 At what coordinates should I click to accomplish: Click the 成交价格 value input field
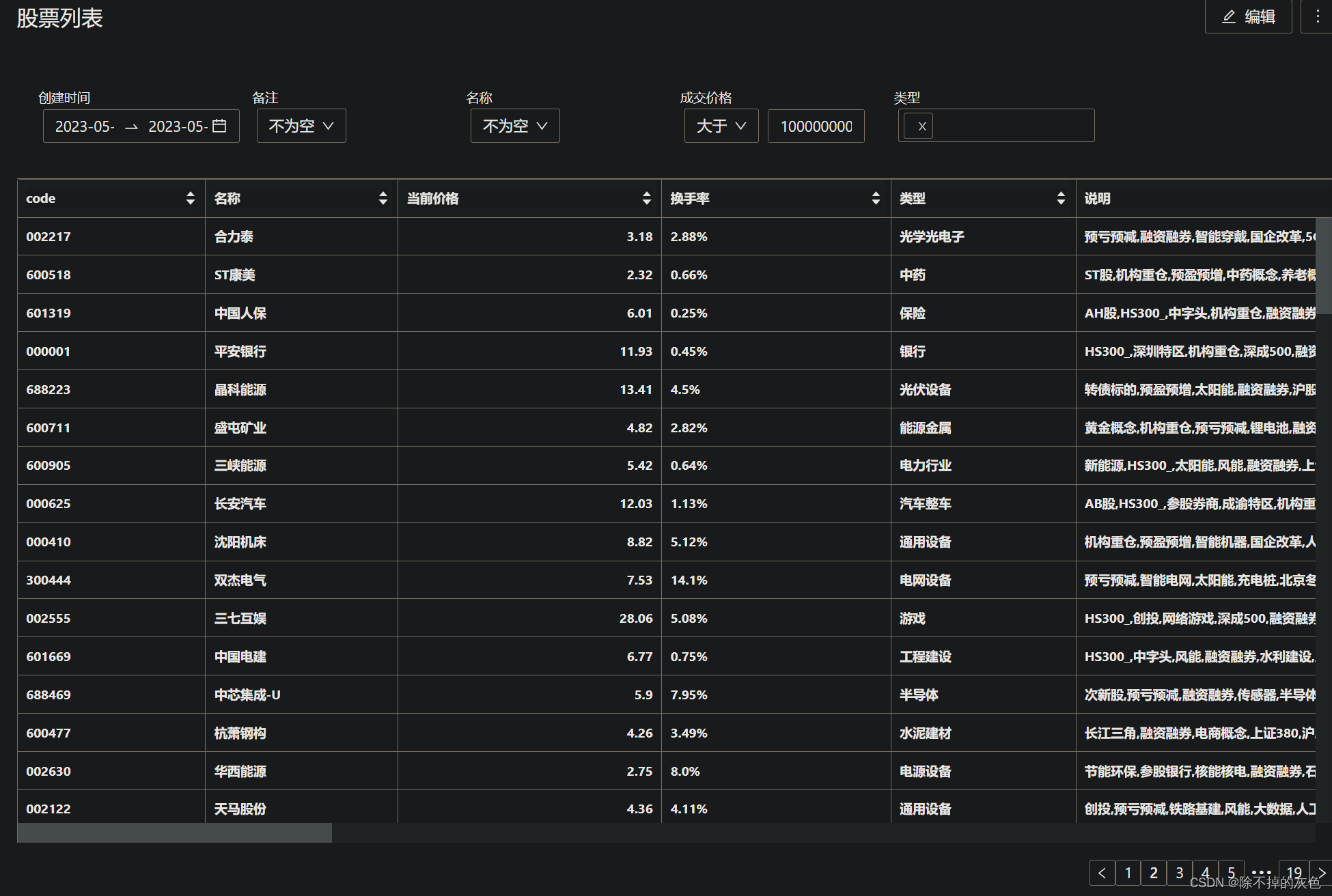coord(816,126)
